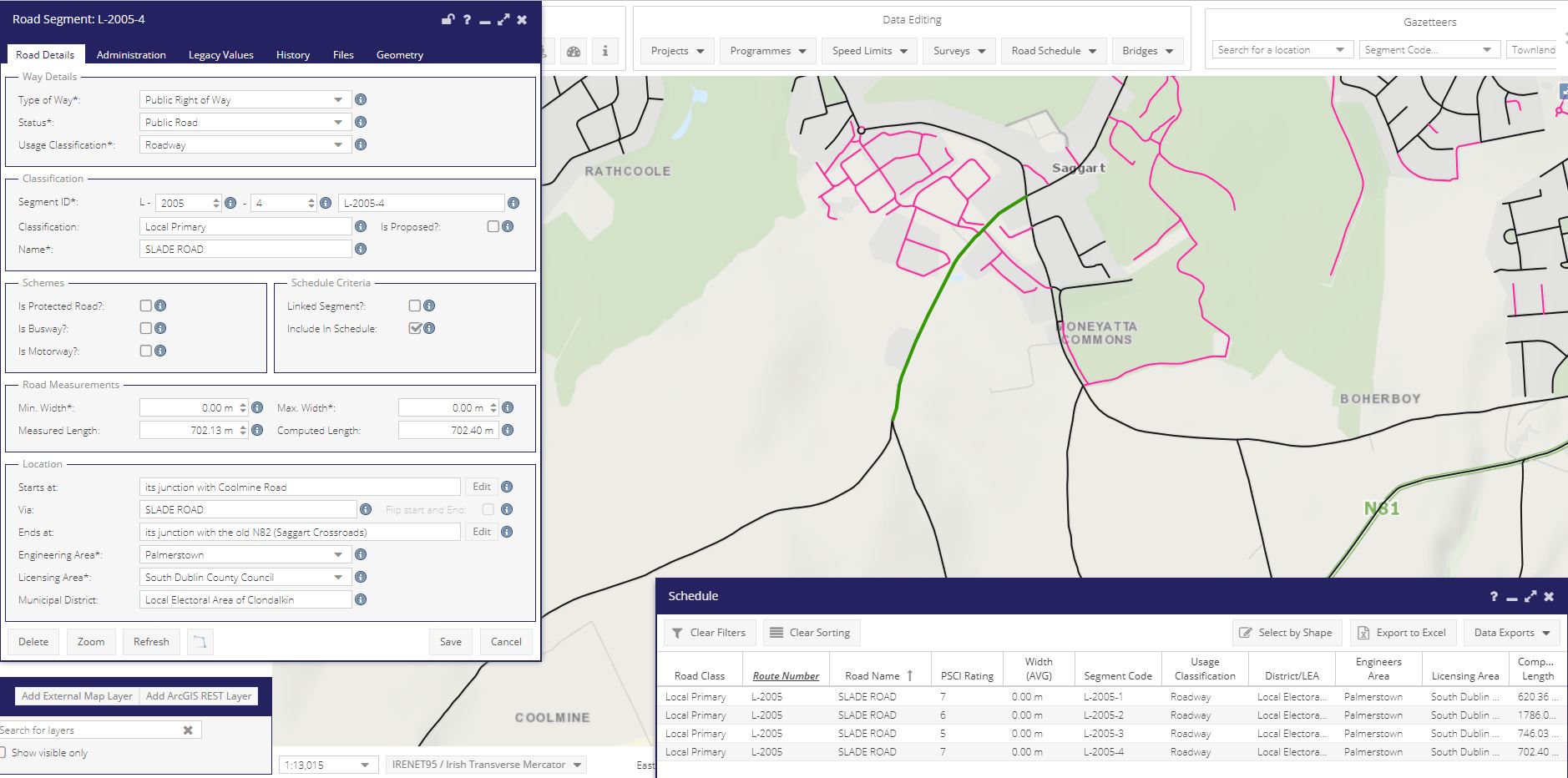This screenshot has width=1568, height=778.
Task: Clear the layer search with the X icon
Action: (188, 730)
